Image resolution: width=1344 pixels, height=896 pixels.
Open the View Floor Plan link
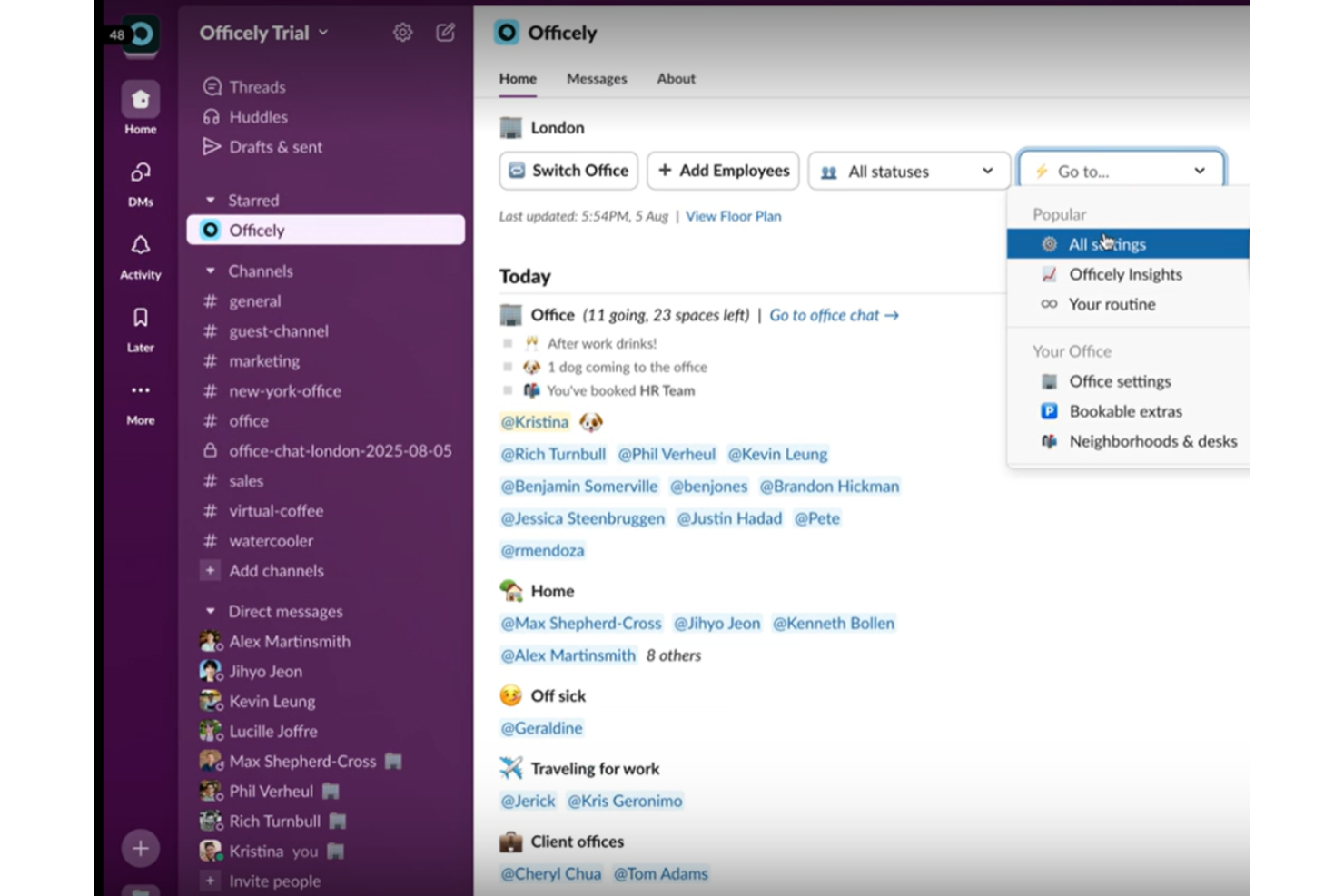point(734,216)
